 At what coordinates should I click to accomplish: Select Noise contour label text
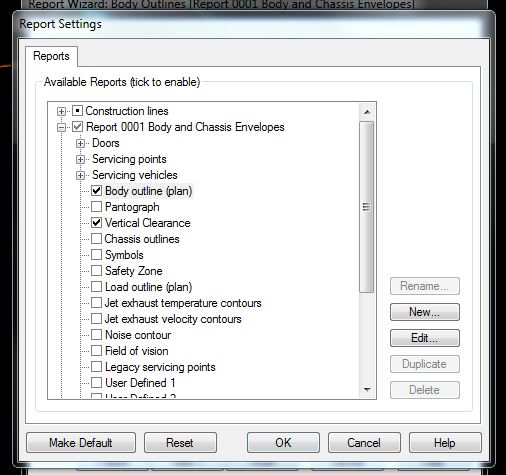pos(138,335)
